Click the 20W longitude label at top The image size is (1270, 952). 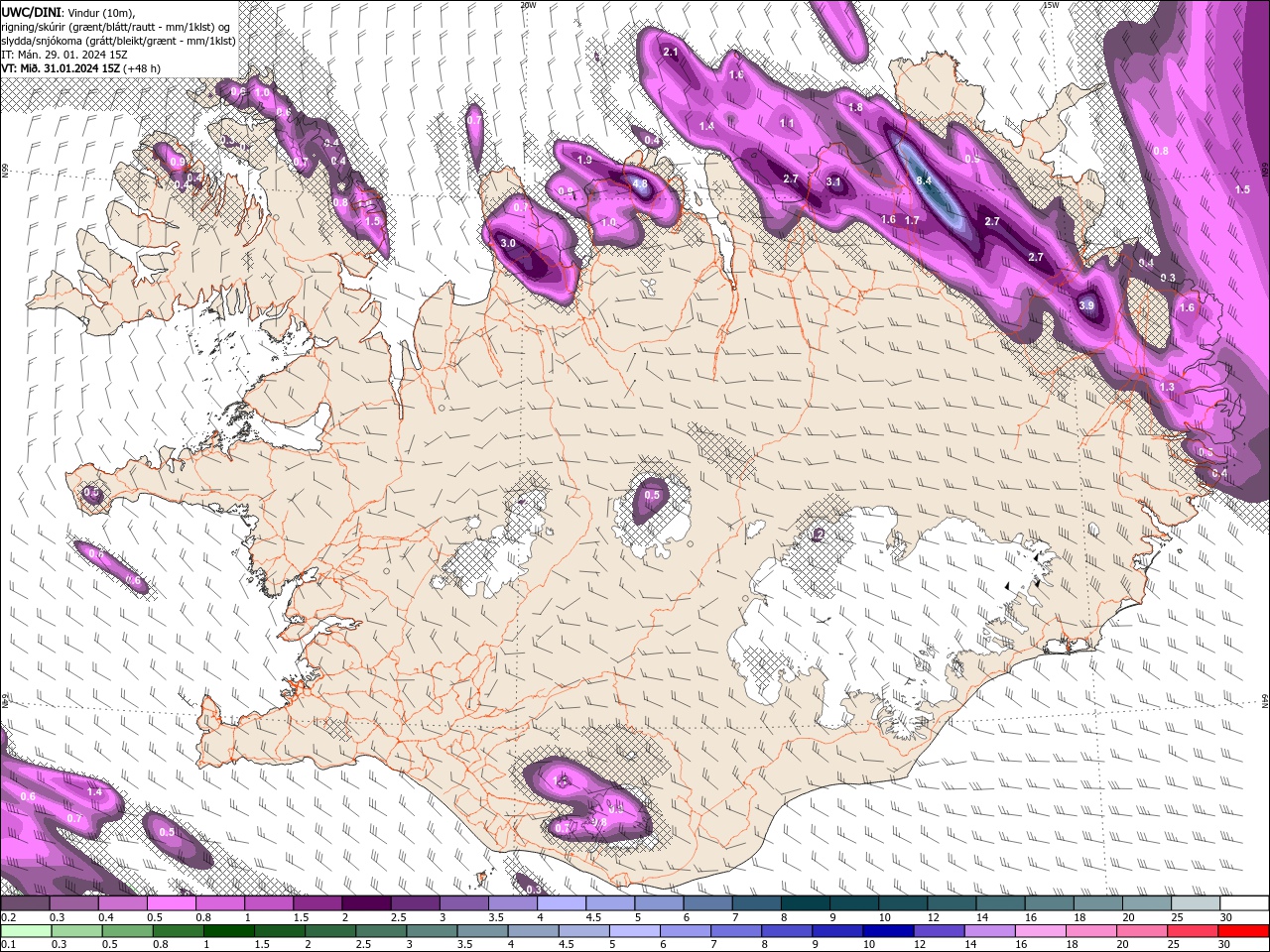click(528, 5)
